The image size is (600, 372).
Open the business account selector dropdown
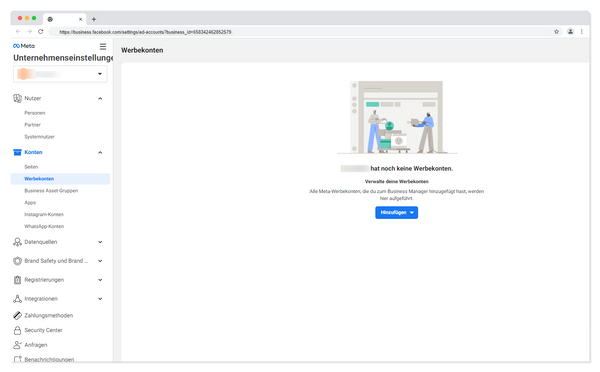(x=60, y=74)
